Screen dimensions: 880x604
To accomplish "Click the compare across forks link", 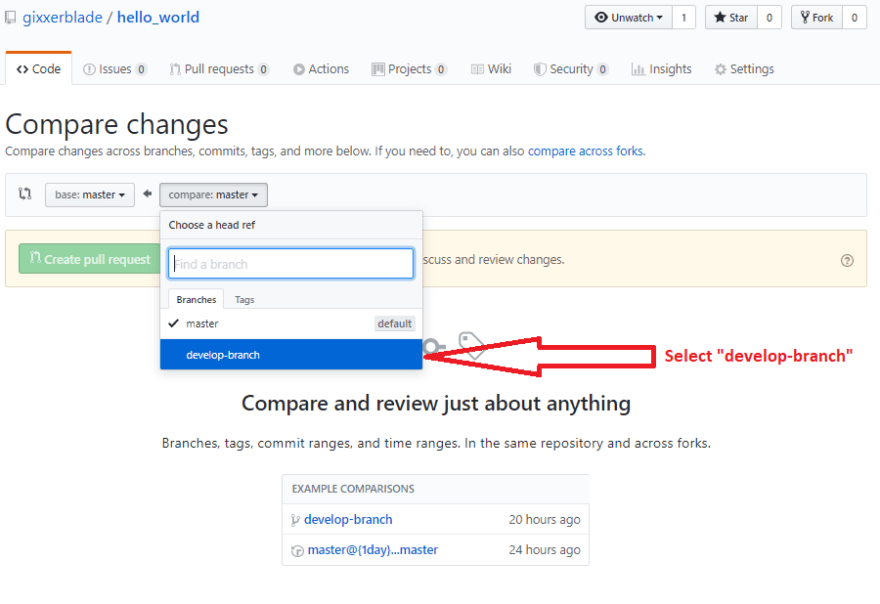I will [585, 151].
